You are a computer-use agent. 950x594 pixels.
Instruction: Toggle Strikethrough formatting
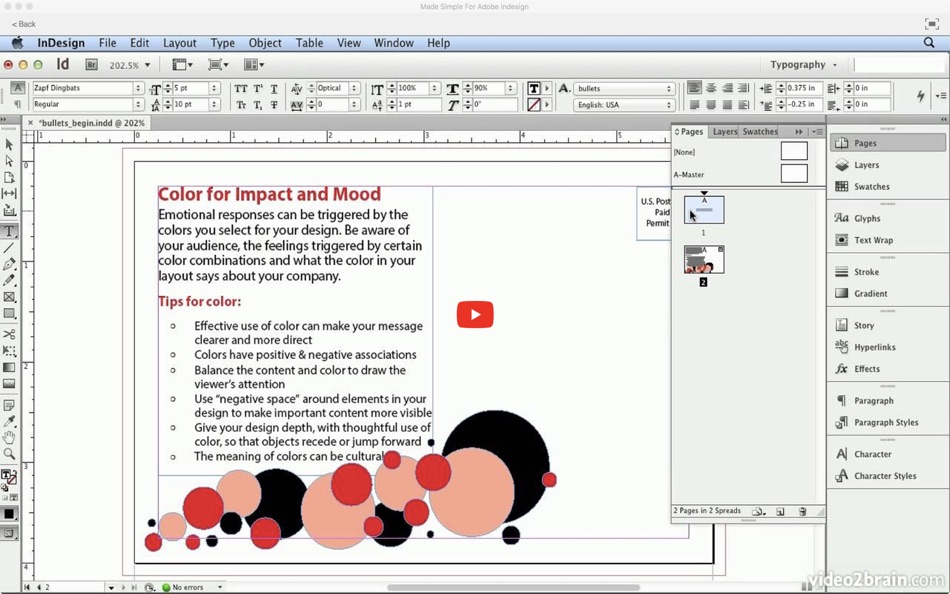(274, 105)
